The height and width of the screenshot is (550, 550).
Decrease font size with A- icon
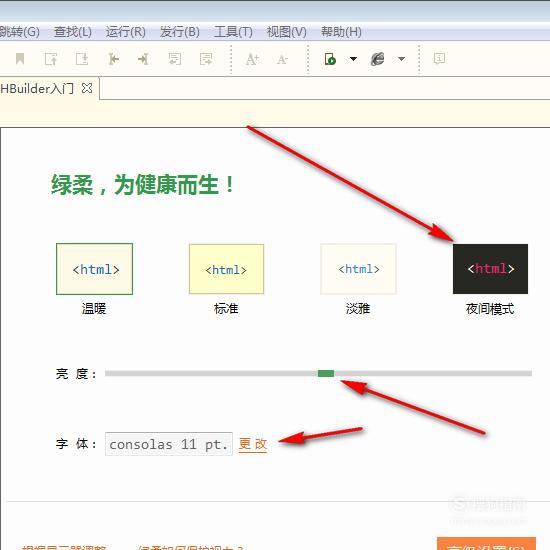tap(282, 59)
